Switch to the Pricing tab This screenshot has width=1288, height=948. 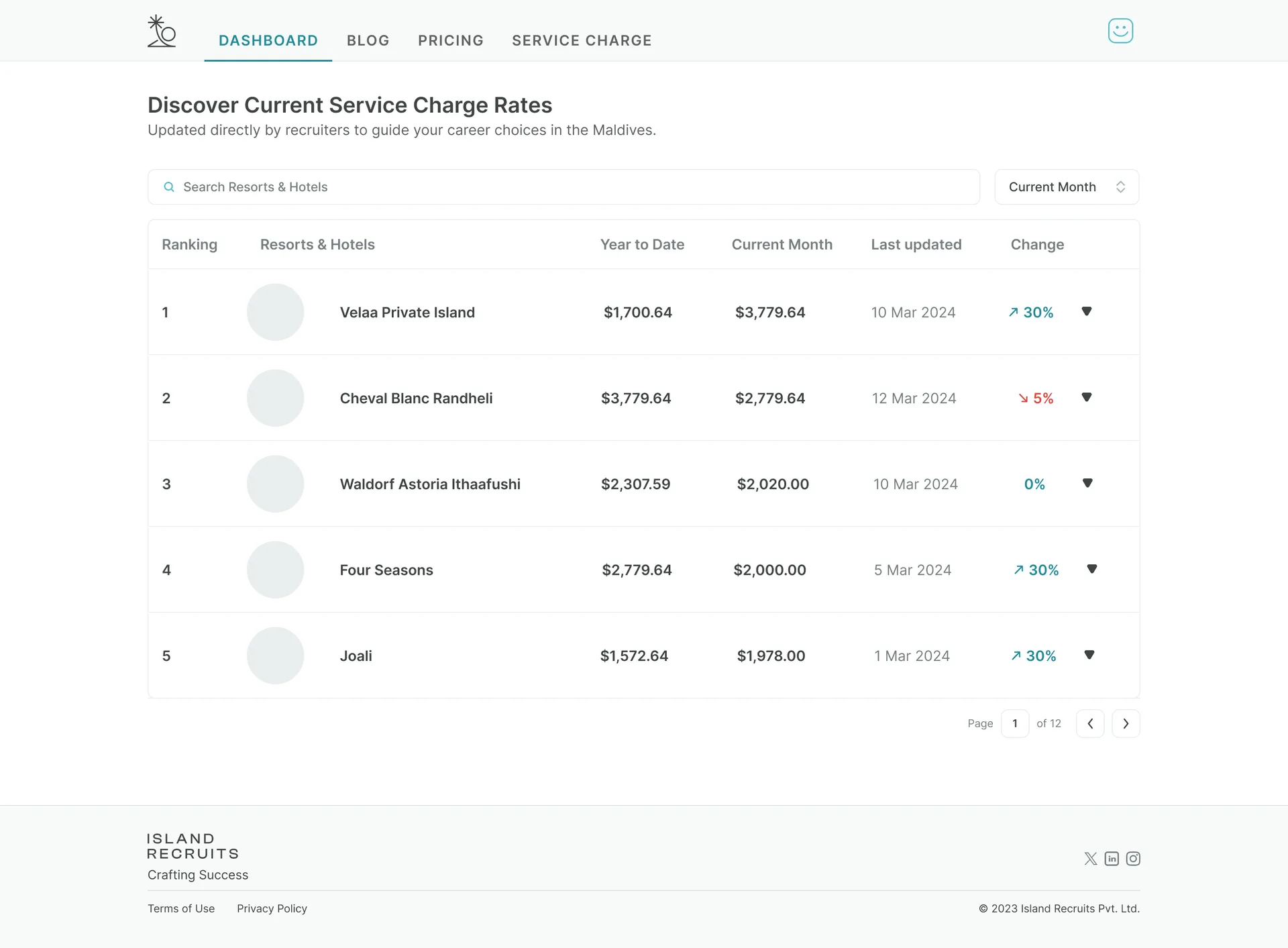[451, 40]
